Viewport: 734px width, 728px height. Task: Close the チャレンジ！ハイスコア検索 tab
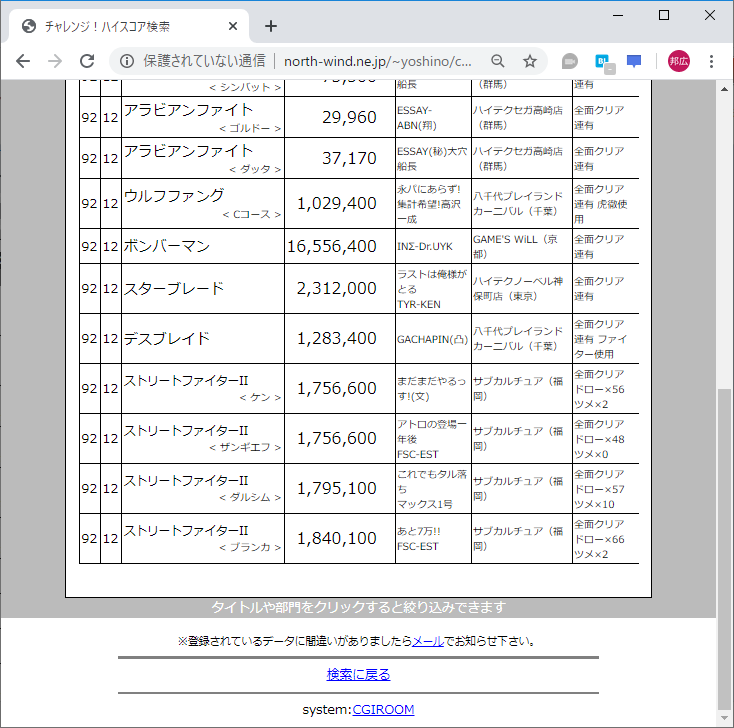[233, 26]
